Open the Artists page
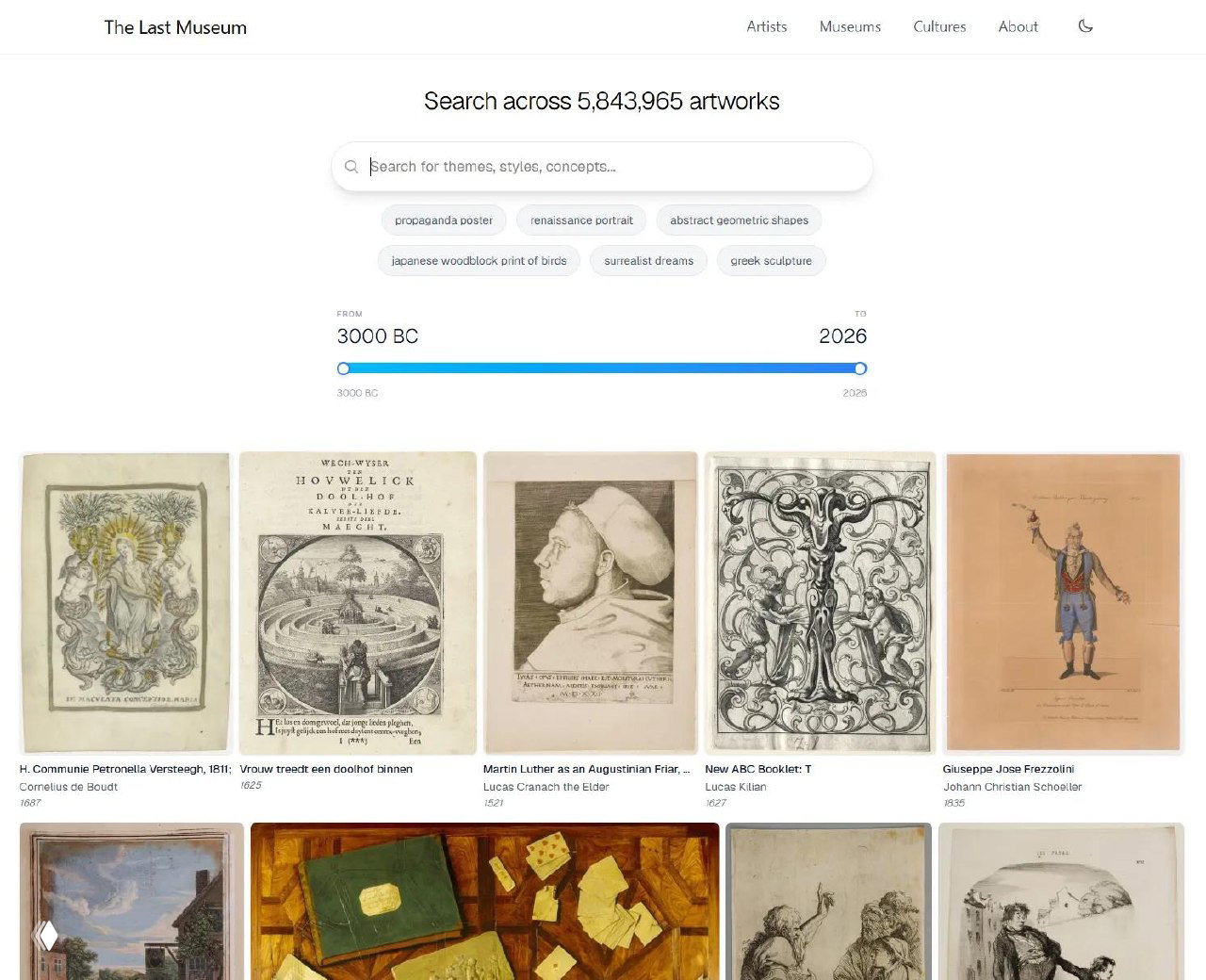Screen dimensions: 1206x980 (x=767, y=26)
